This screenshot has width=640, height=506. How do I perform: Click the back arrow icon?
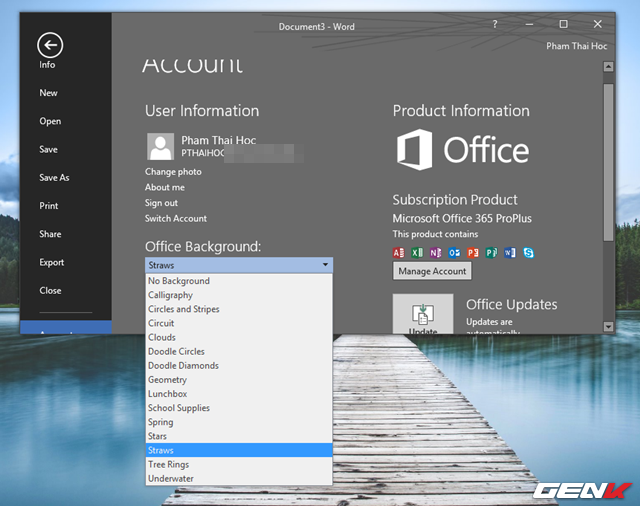pos(49,44)
